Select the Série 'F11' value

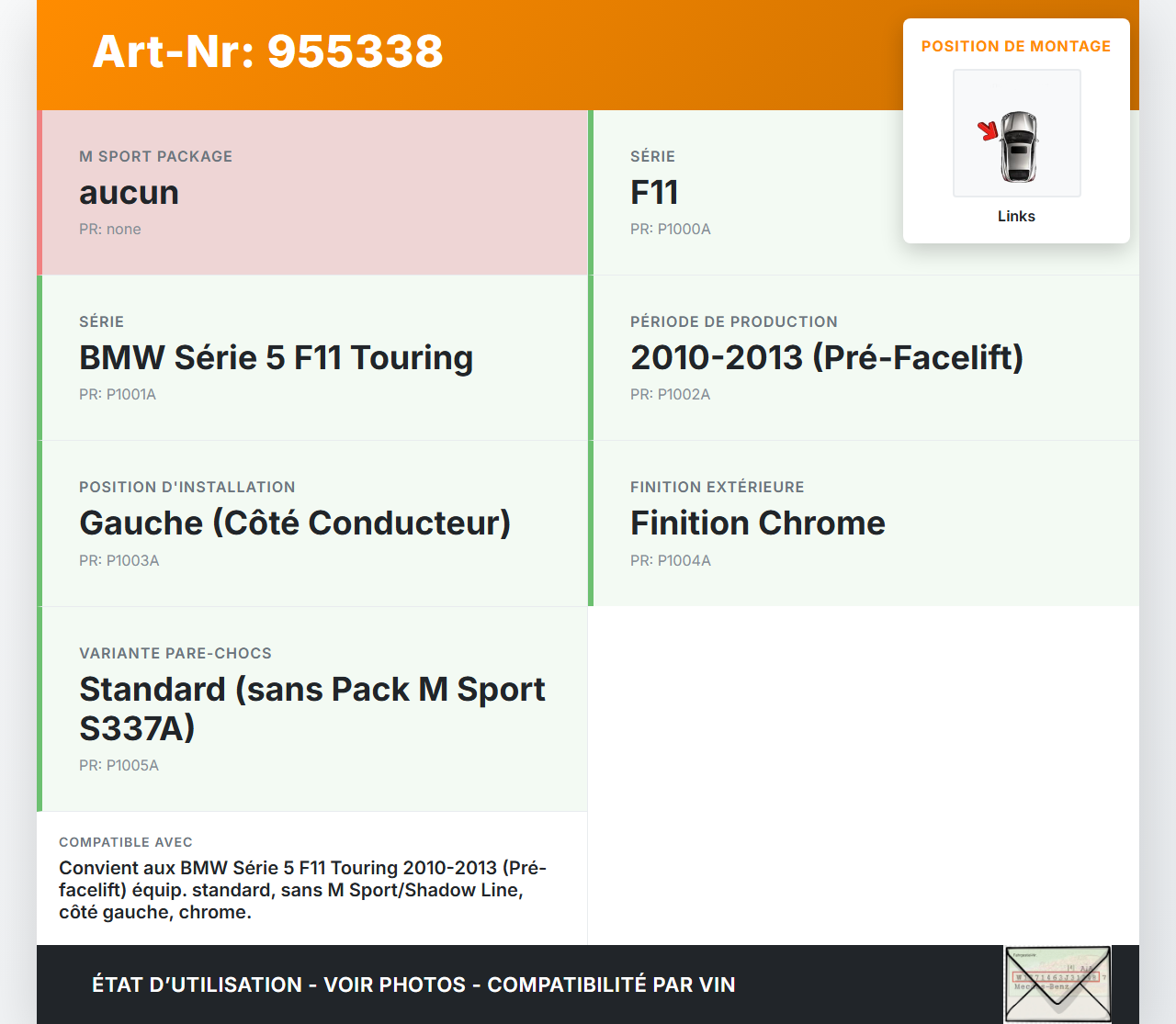(654, 193)
